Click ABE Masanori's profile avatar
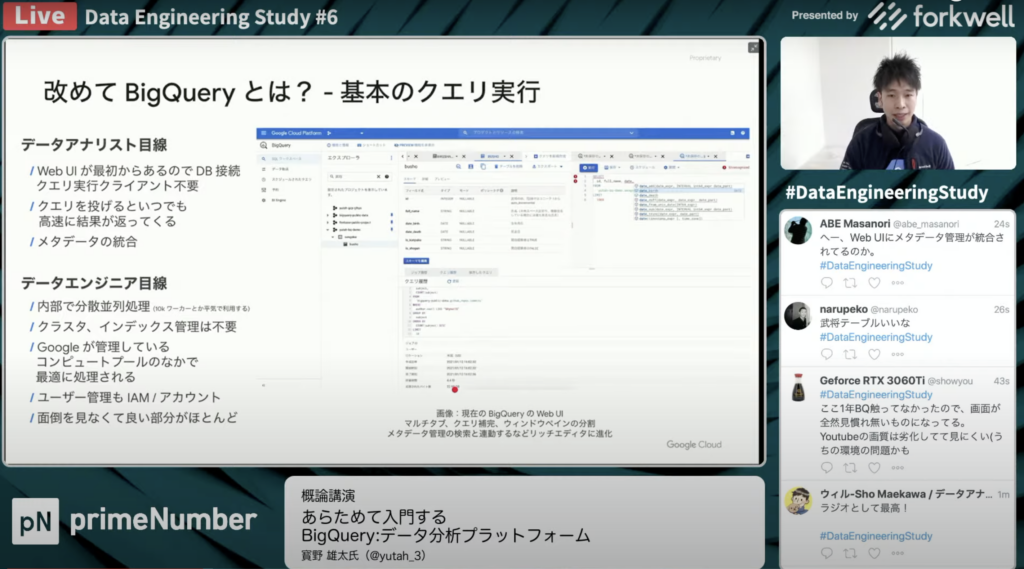The width and height of the screenshot is (1024, 569). pyautogui.click(x=798, y=230)
